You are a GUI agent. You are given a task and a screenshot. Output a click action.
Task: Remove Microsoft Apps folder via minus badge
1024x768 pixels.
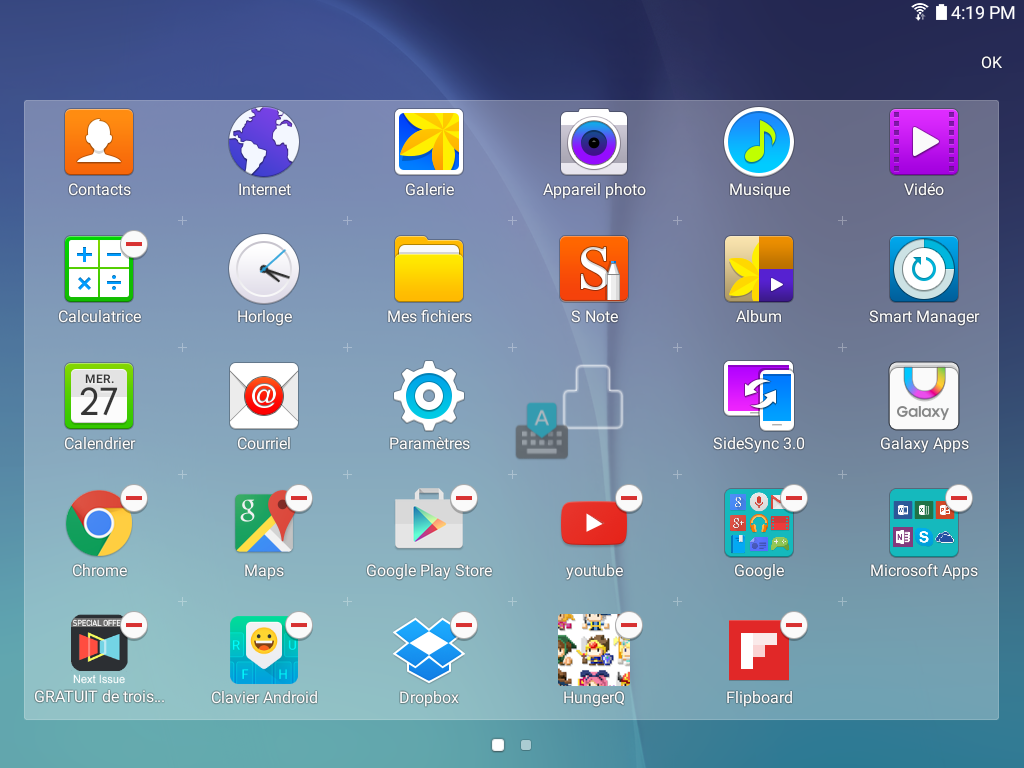(x=959, y=498)
